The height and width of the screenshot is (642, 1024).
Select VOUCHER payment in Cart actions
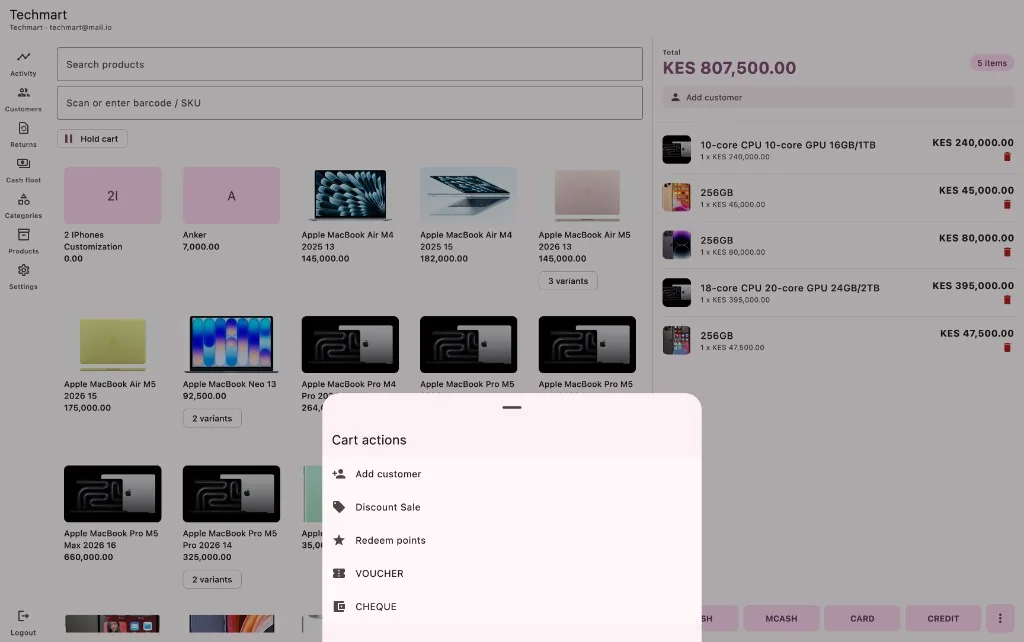[512, 573]
